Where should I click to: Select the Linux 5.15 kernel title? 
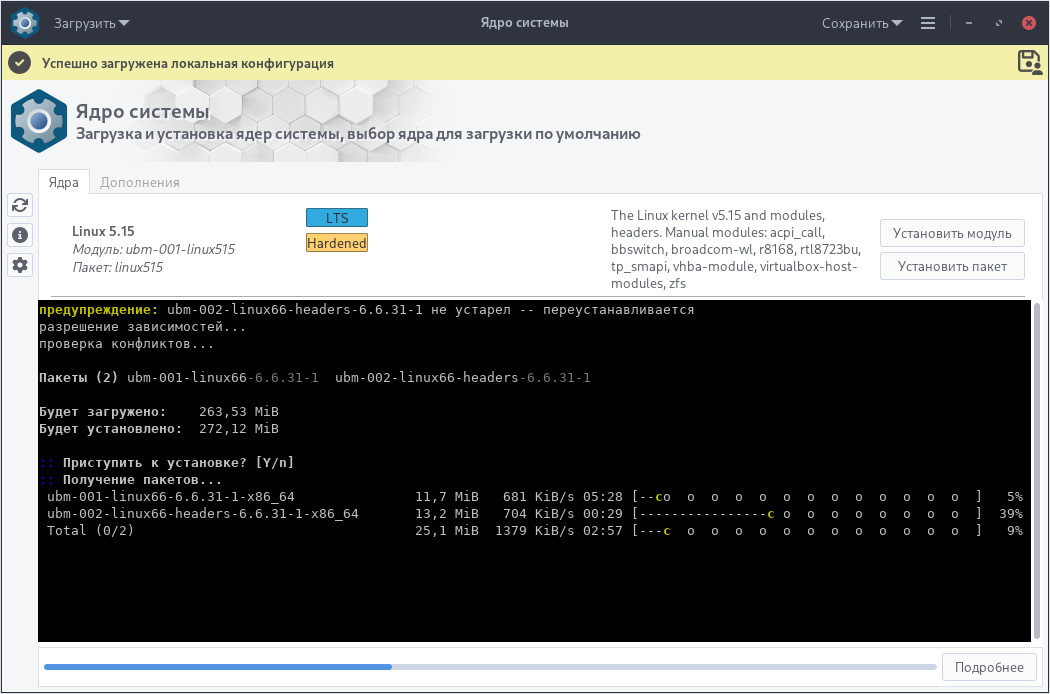103,231
